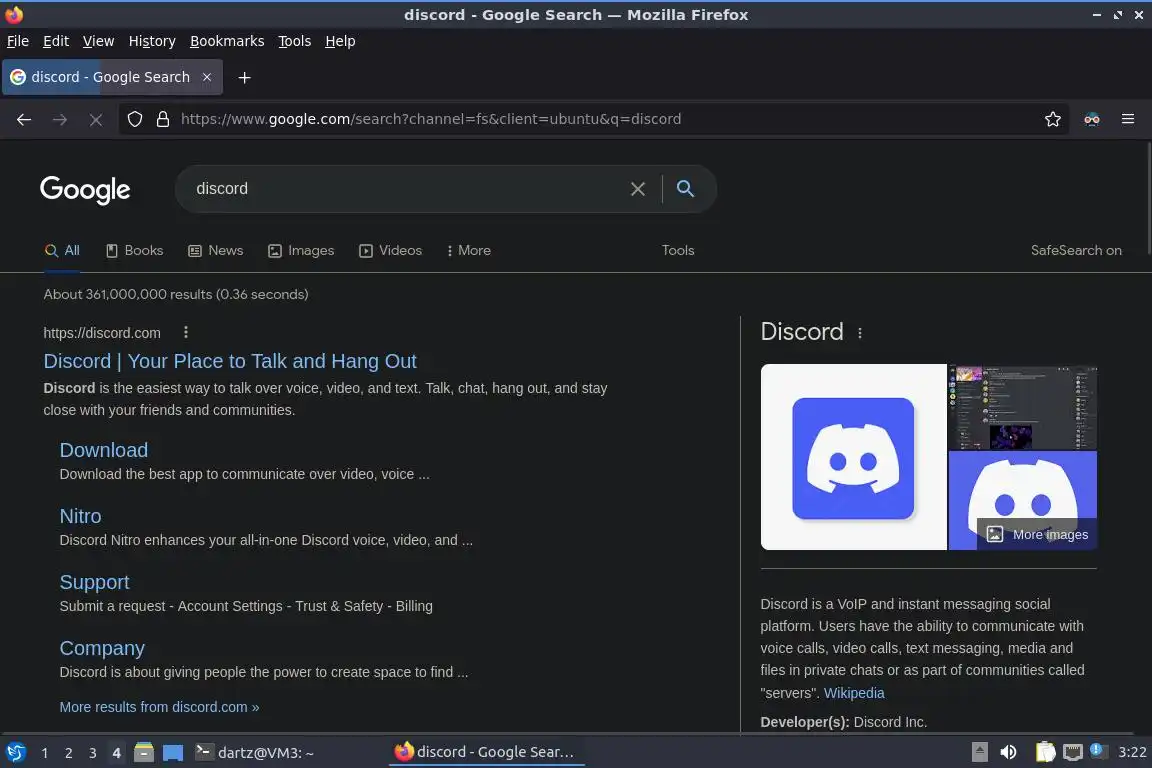Open the History menu
This screenshot has height=768, width=1152.
(x=152, y=41)
